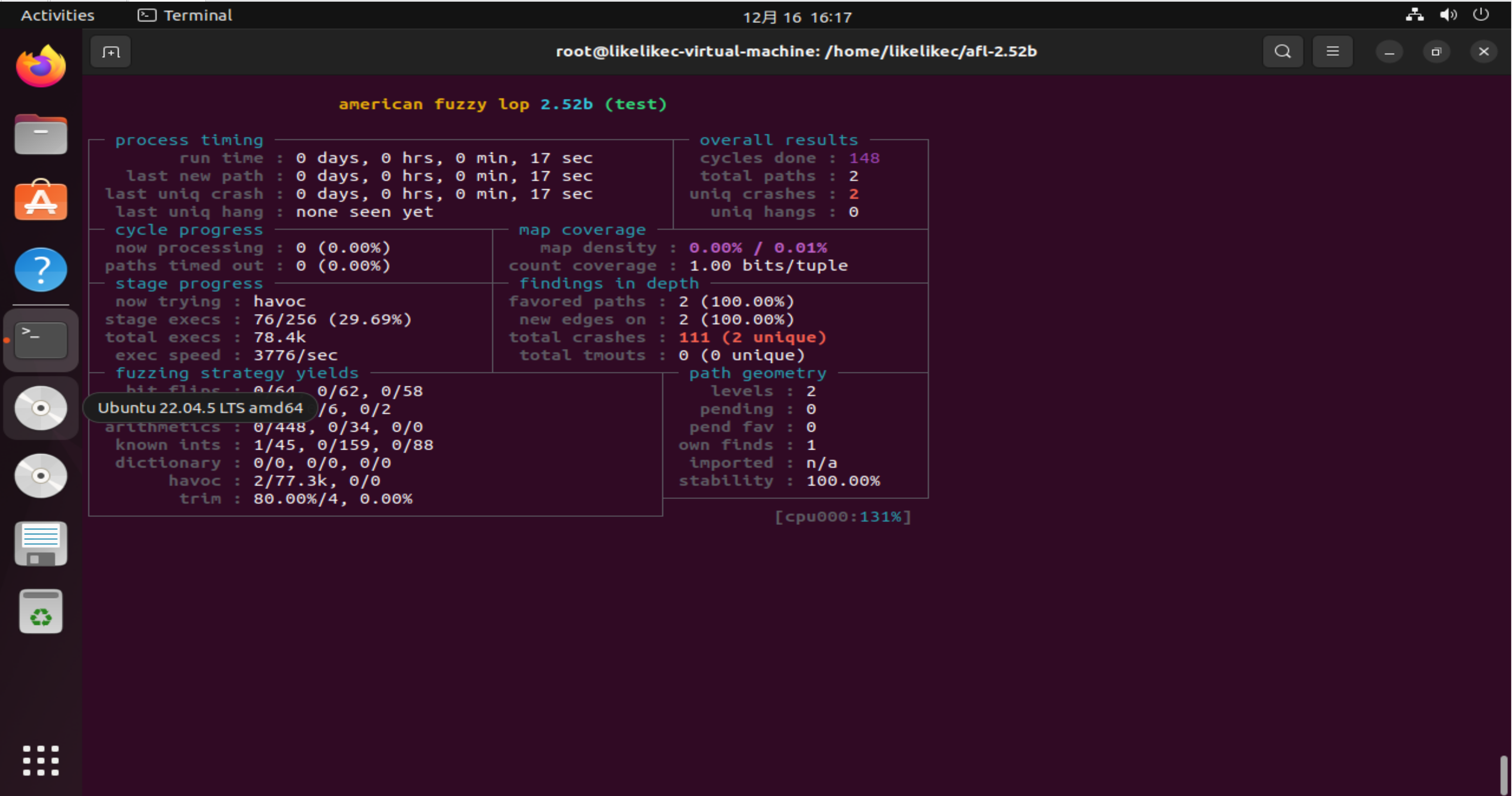Click imported value 'n/a'
The width and height of the screenshot is (1512, 796).
[x=821, y=463]
